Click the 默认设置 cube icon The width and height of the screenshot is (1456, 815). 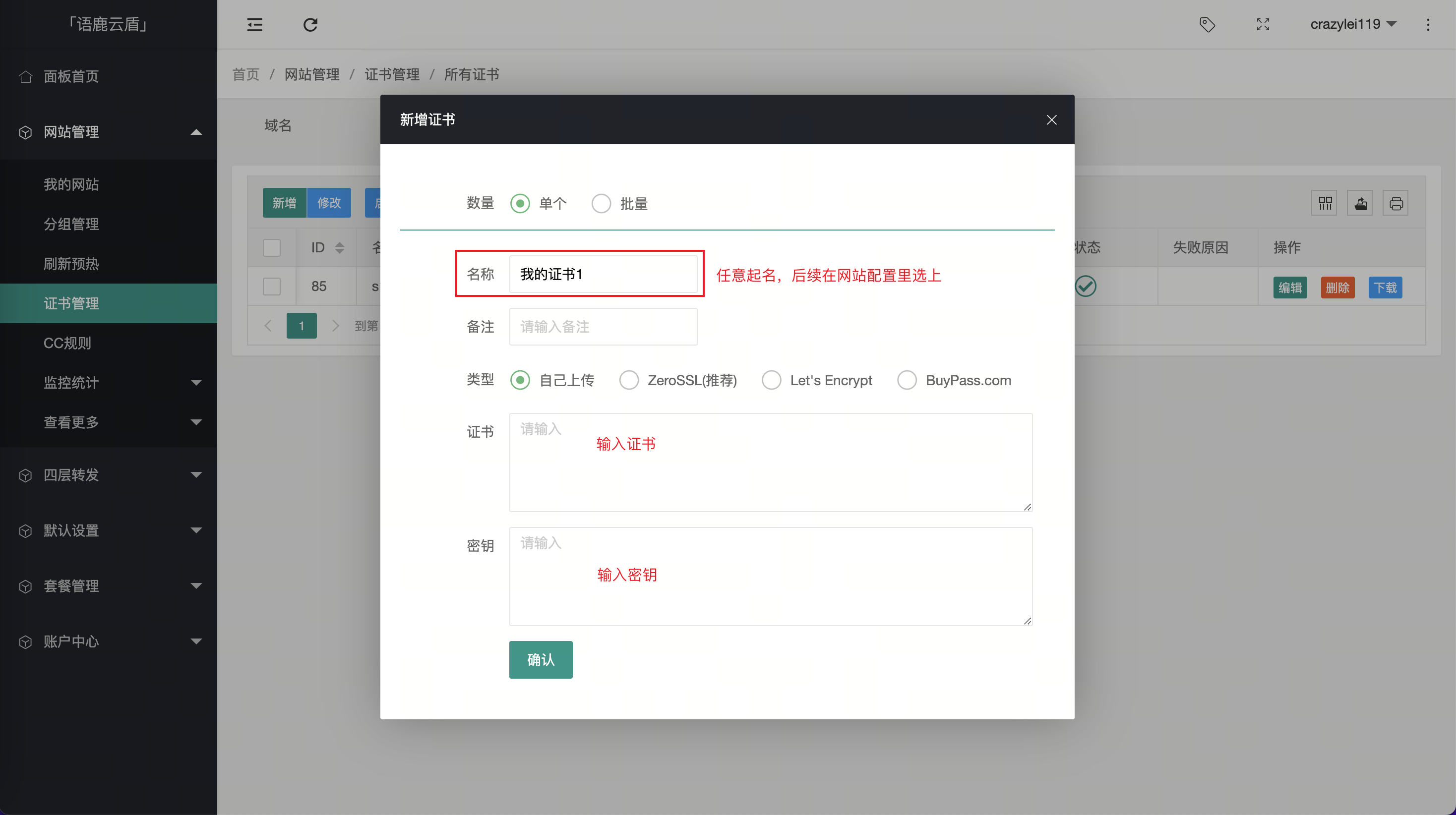point(25,531)
